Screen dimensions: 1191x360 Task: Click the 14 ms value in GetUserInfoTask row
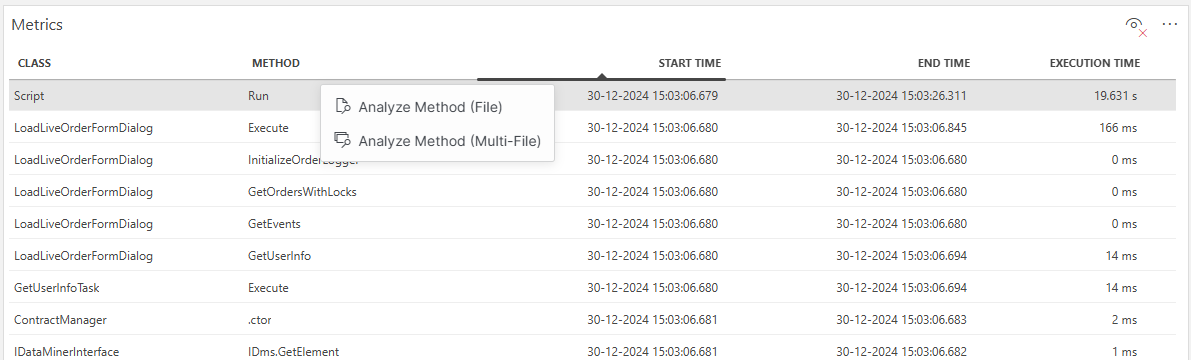point(1121,288)
